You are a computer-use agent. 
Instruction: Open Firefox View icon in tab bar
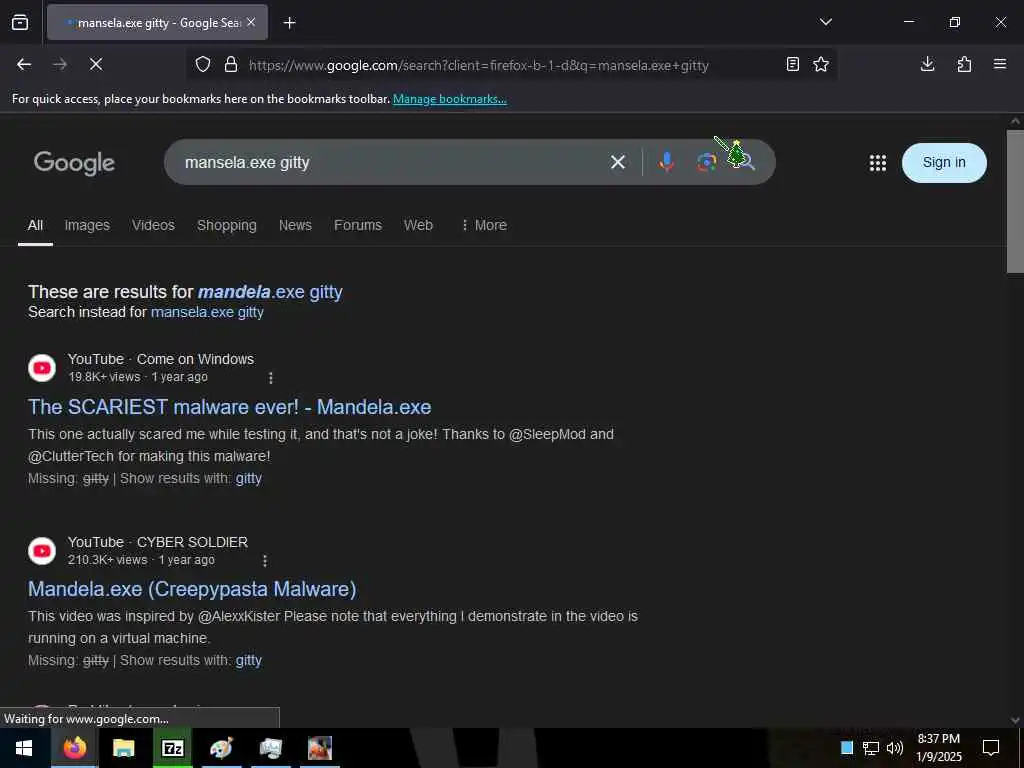[20, 22]
